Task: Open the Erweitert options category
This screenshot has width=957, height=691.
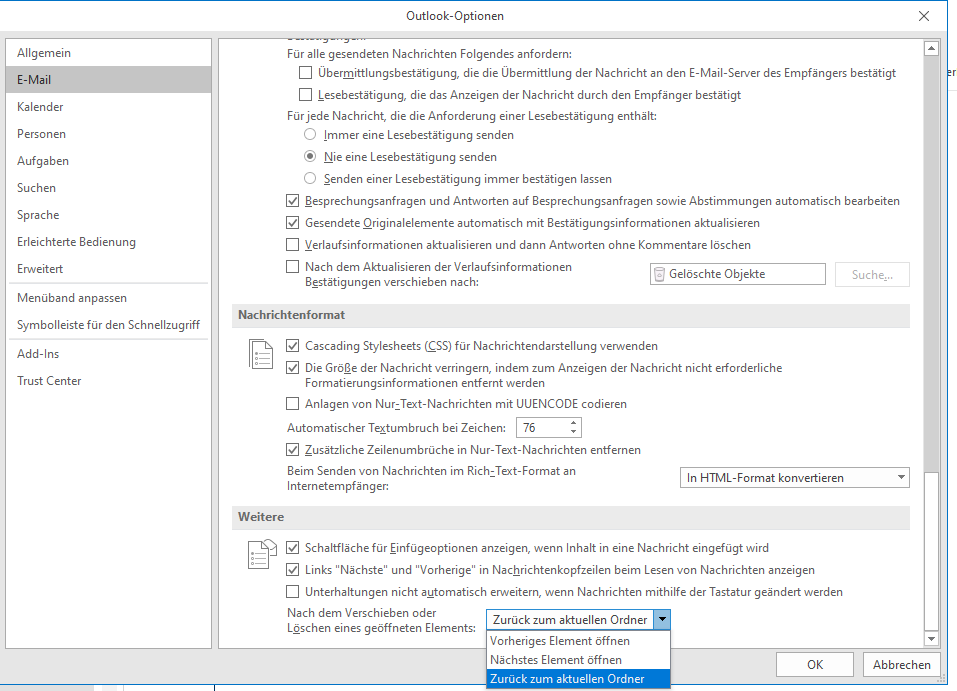Action: pos(109,269)
